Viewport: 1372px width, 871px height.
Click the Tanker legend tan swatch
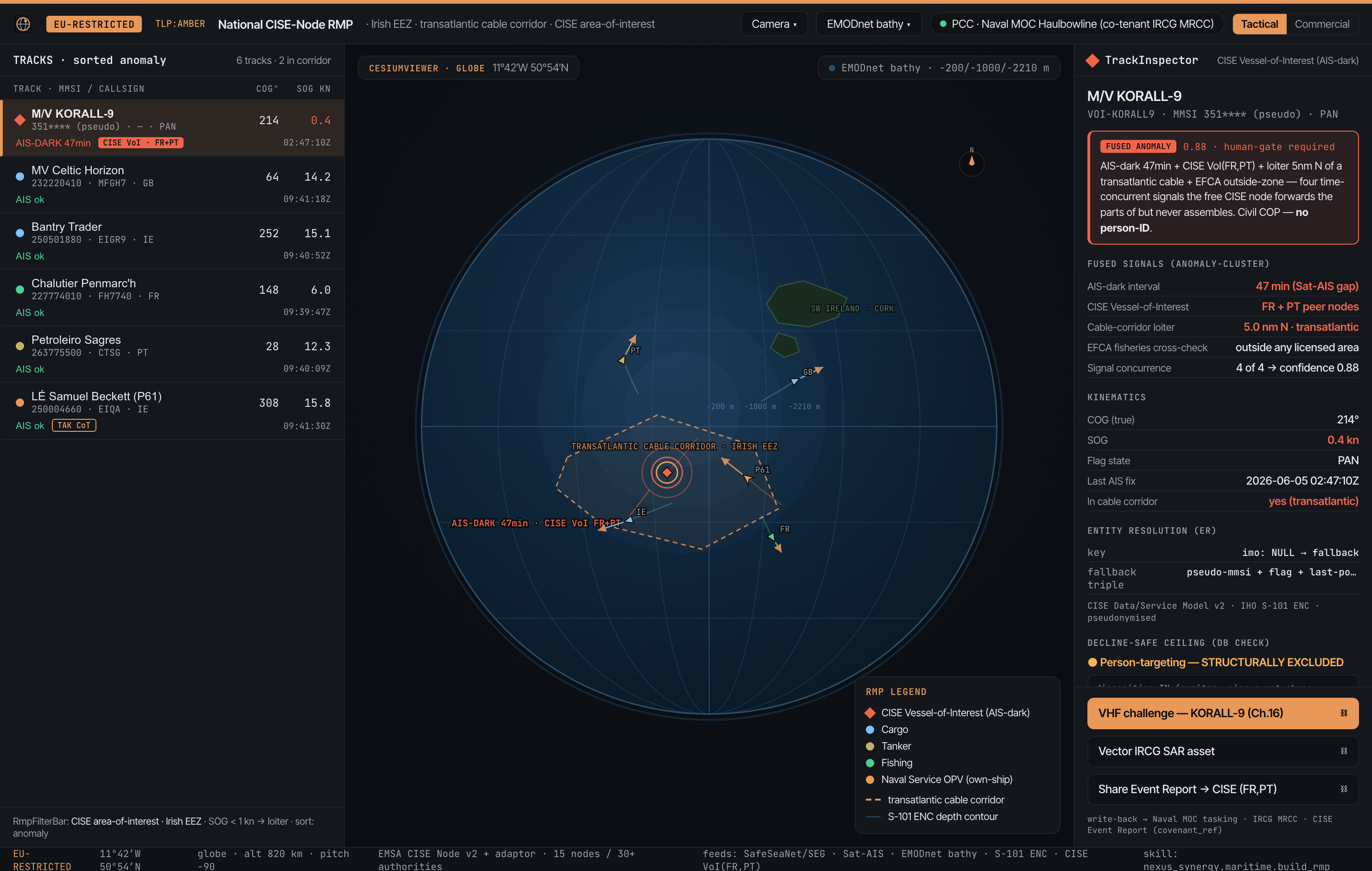(x=870, y=746)
